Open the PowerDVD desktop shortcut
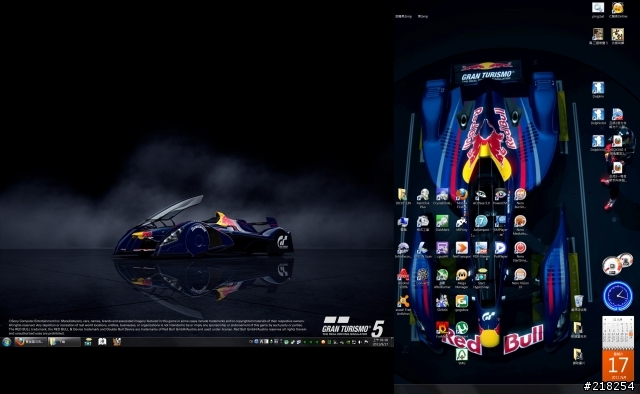Screen dimensions: 640x394 tap(500, 195)
